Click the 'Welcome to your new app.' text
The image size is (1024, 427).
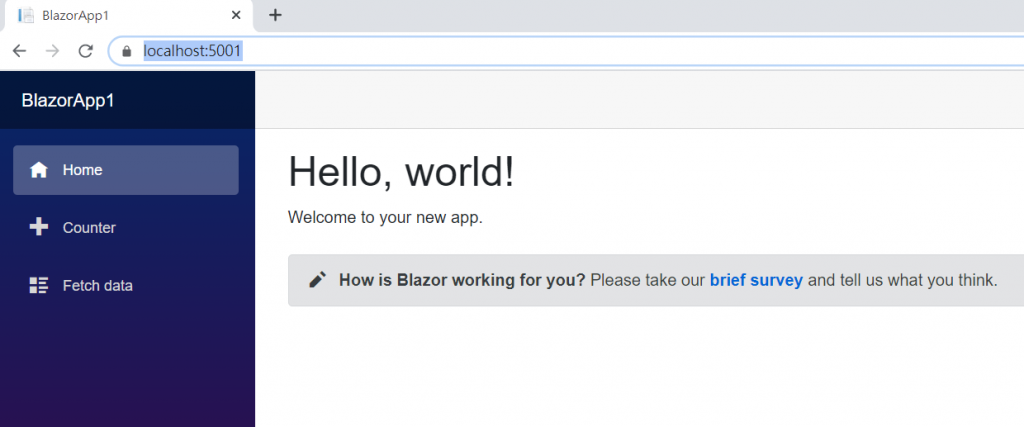tap(385, 217)
